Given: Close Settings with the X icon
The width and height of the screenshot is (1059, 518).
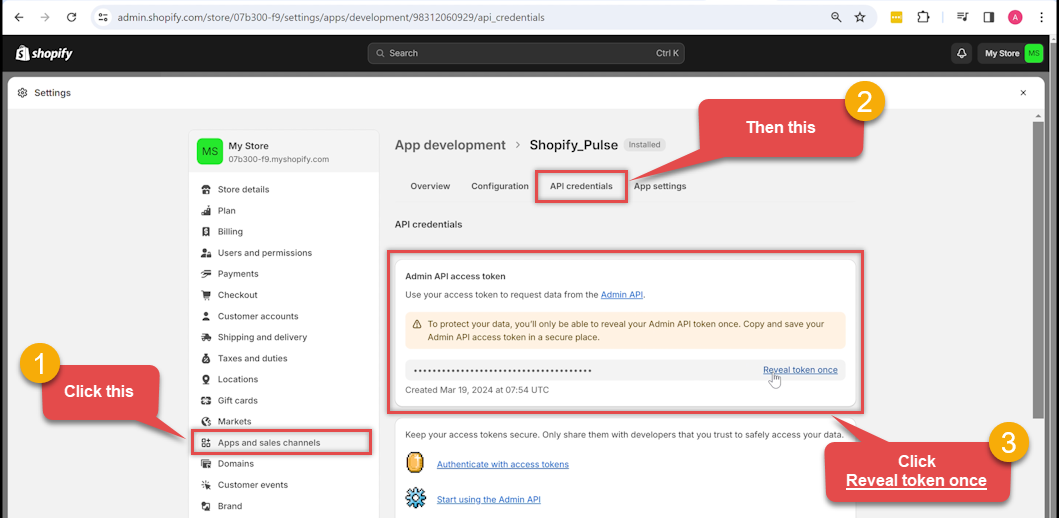Looking at the screenshot, I should 1023,93.
